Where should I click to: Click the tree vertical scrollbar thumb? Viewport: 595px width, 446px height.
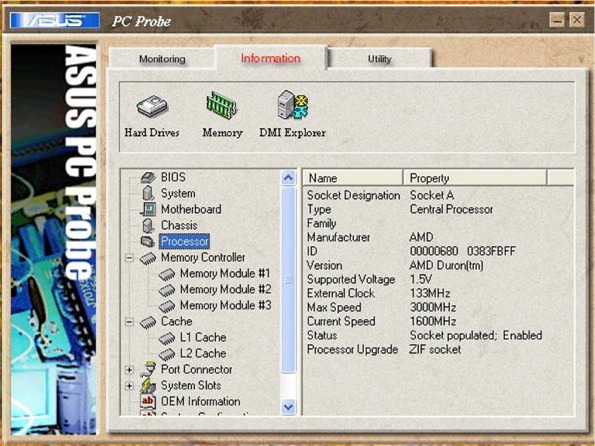coord(288,279)
